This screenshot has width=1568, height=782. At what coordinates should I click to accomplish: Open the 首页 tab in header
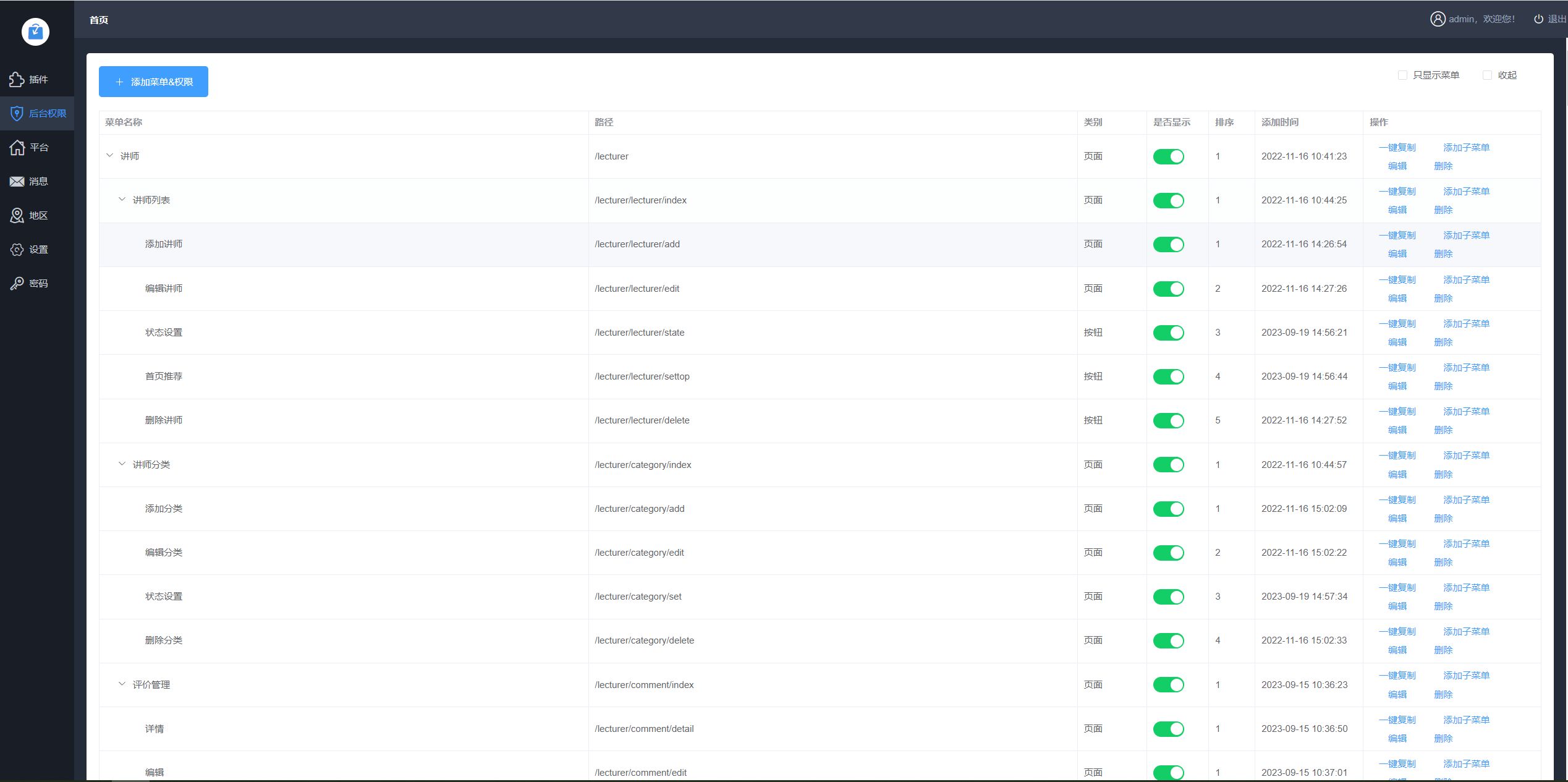[99, 20]
